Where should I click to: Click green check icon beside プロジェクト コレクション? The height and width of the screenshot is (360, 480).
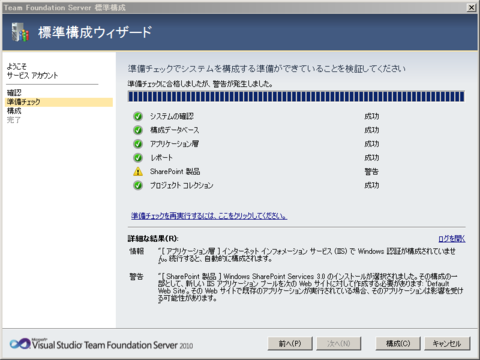138,185
